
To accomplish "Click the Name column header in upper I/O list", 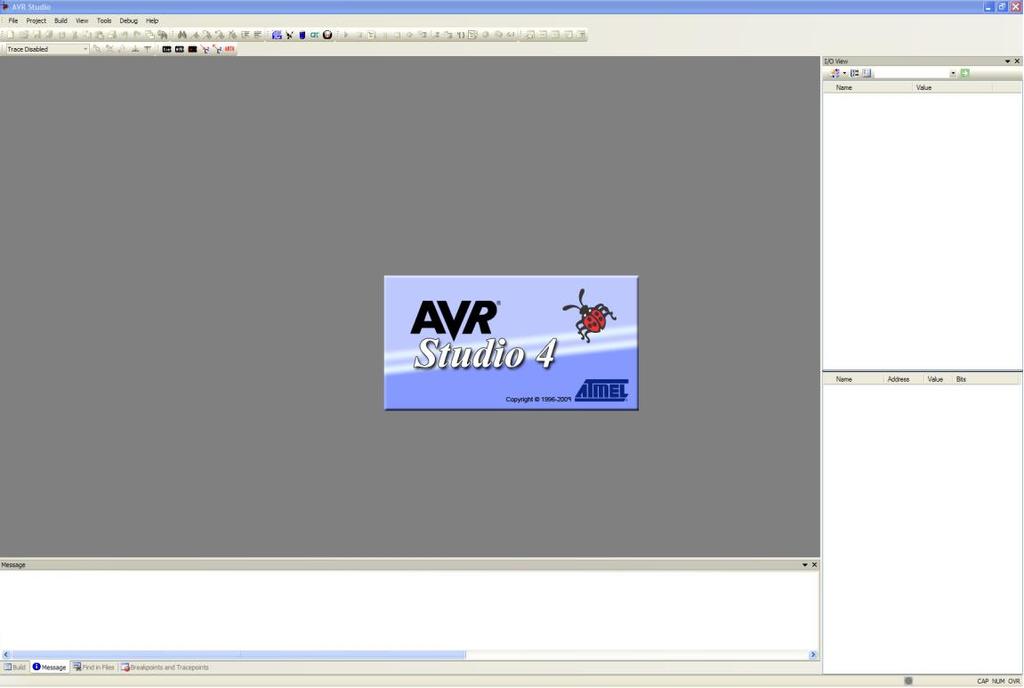I will [x=868, y=87].
